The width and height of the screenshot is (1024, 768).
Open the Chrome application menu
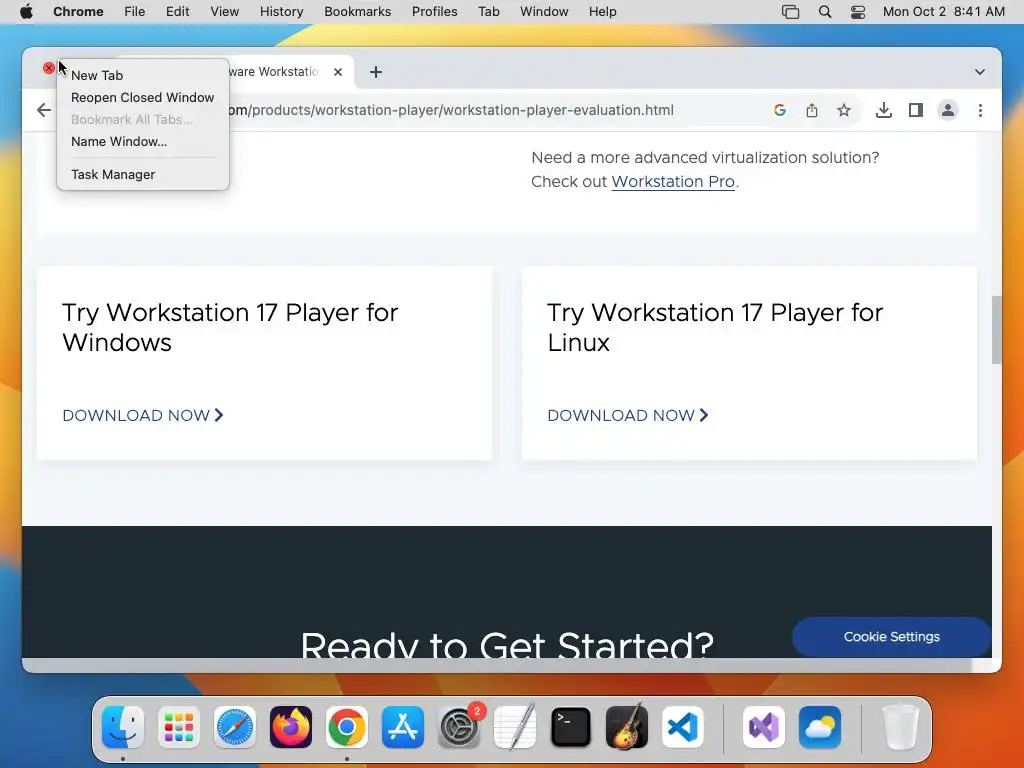click(78, 12)
